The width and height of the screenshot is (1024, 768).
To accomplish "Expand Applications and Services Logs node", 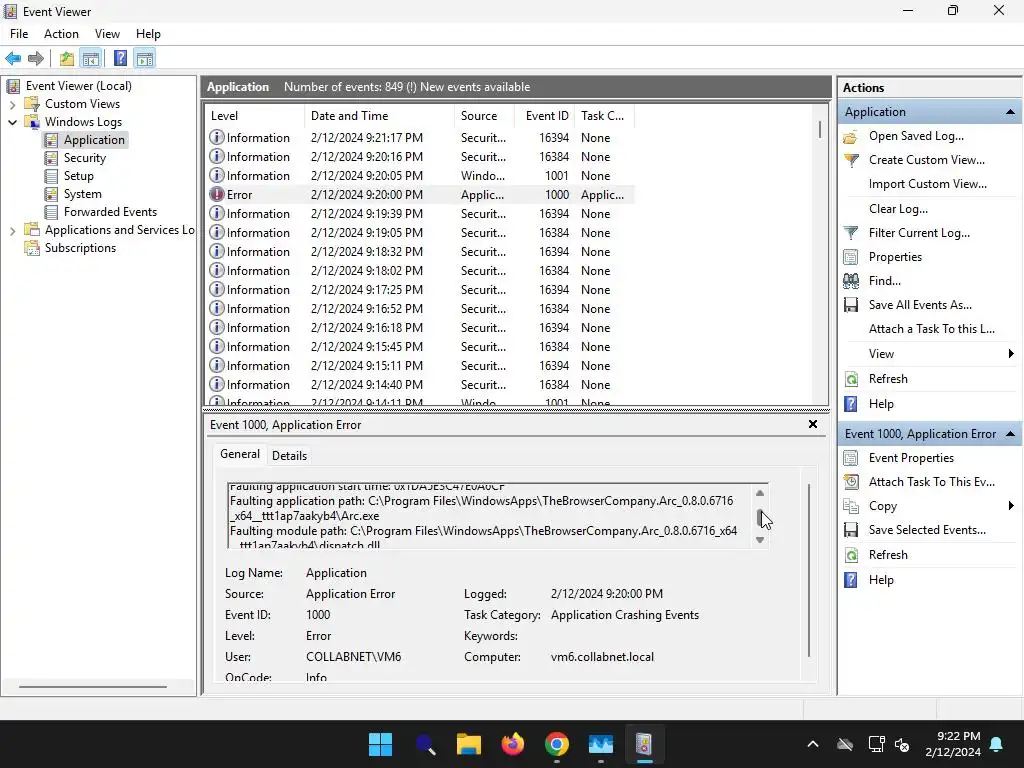I will (x=12, y=231).
